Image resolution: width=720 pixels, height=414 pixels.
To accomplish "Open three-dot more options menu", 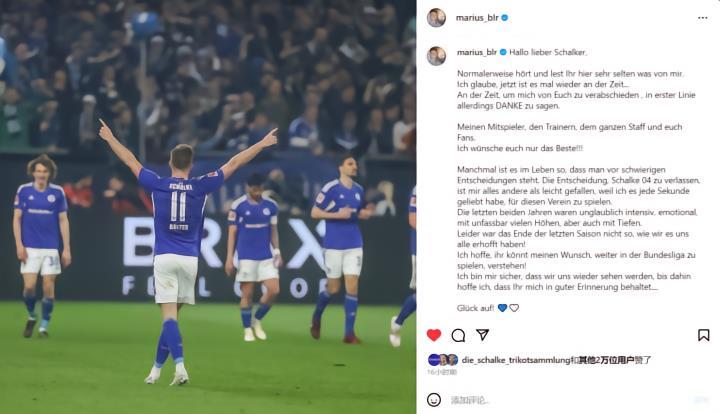I will point(703,18).
